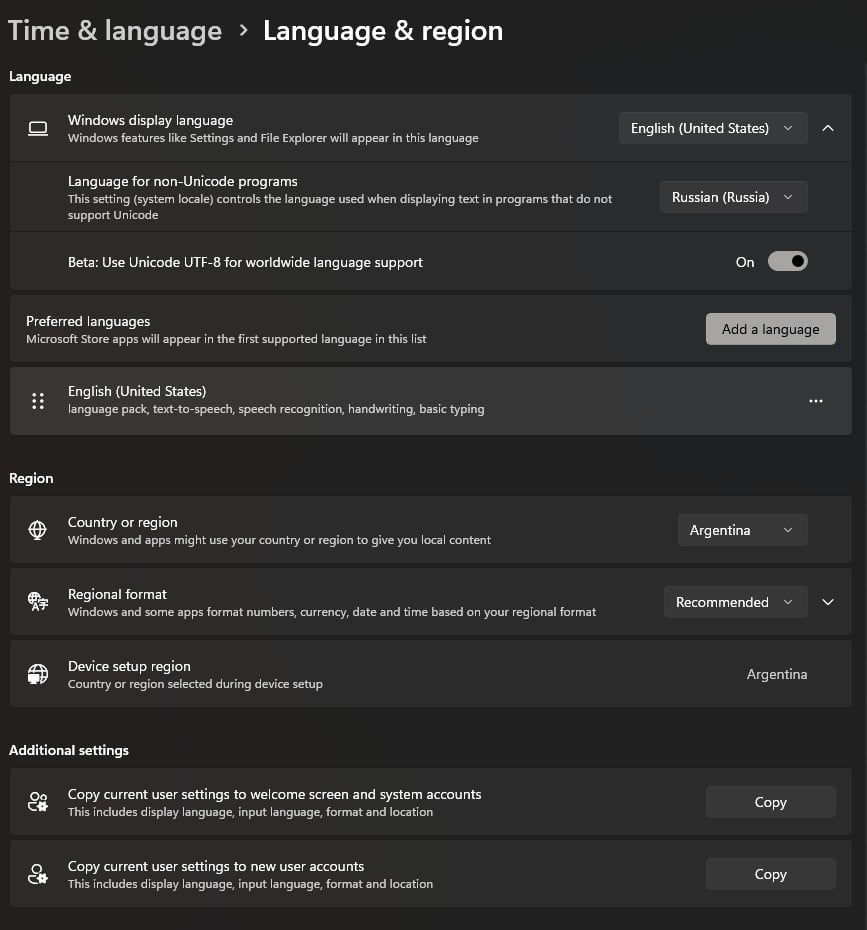867x930 pixels.
Task: Expand the Regional format section chevron
Action: coord(828,602)
